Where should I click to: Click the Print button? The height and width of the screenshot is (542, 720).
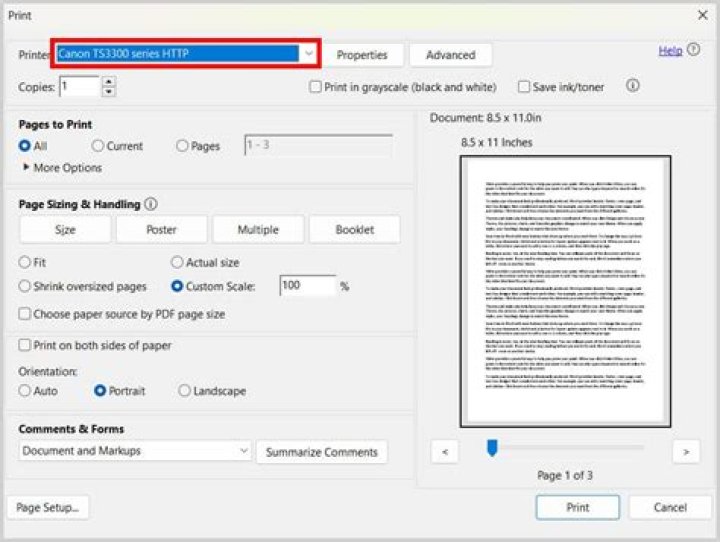tap(577, 507)
